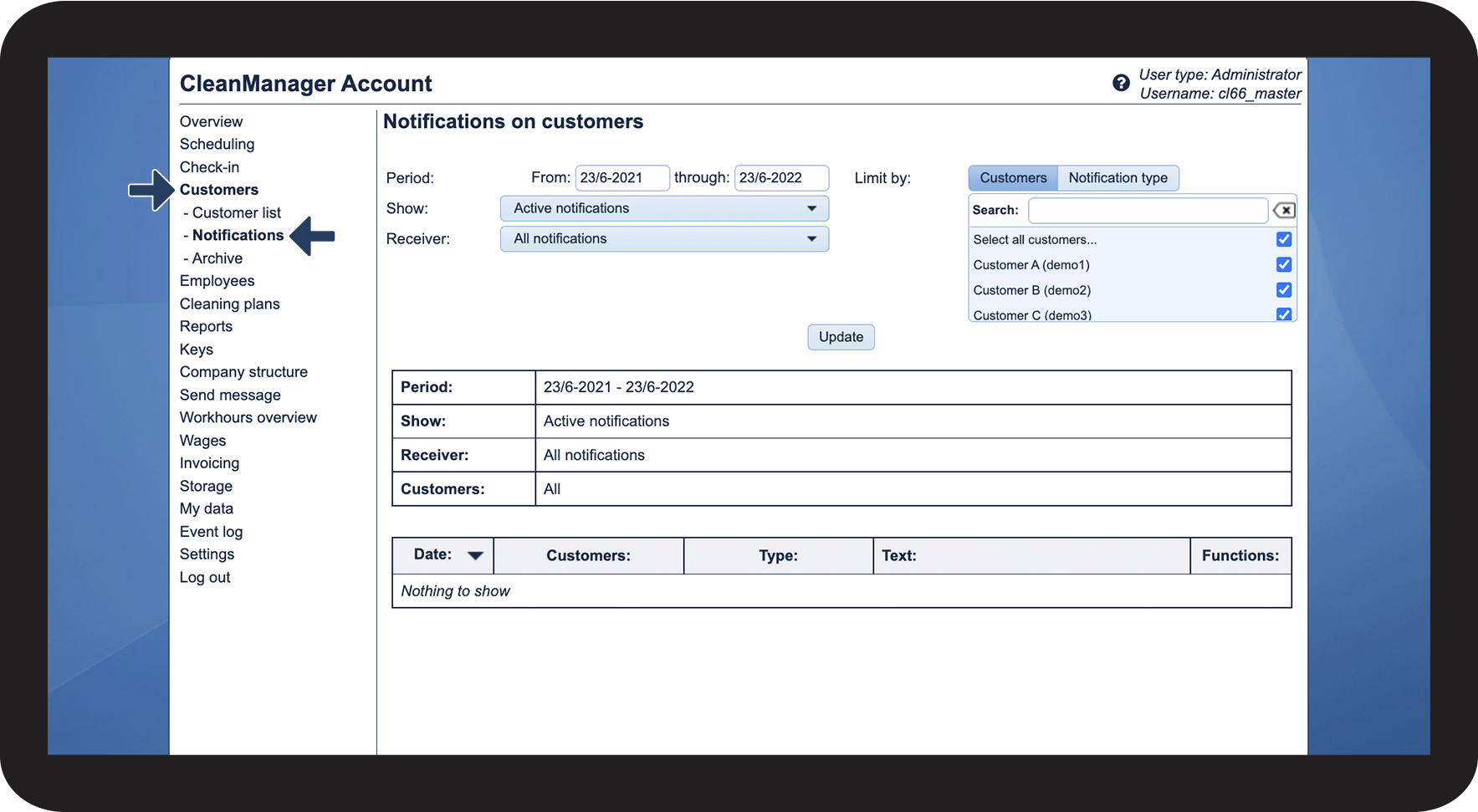Clear the customer search field icon
The width and height of the screenshot is (1478, 812).
pyautogui.click(x=1284, y=211)
